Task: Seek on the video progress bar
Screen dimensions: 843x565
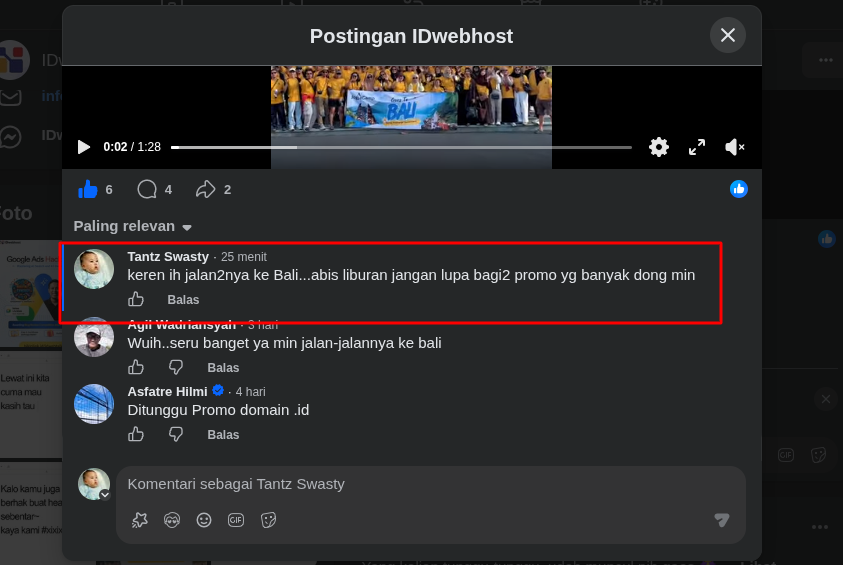Action: 401,147
